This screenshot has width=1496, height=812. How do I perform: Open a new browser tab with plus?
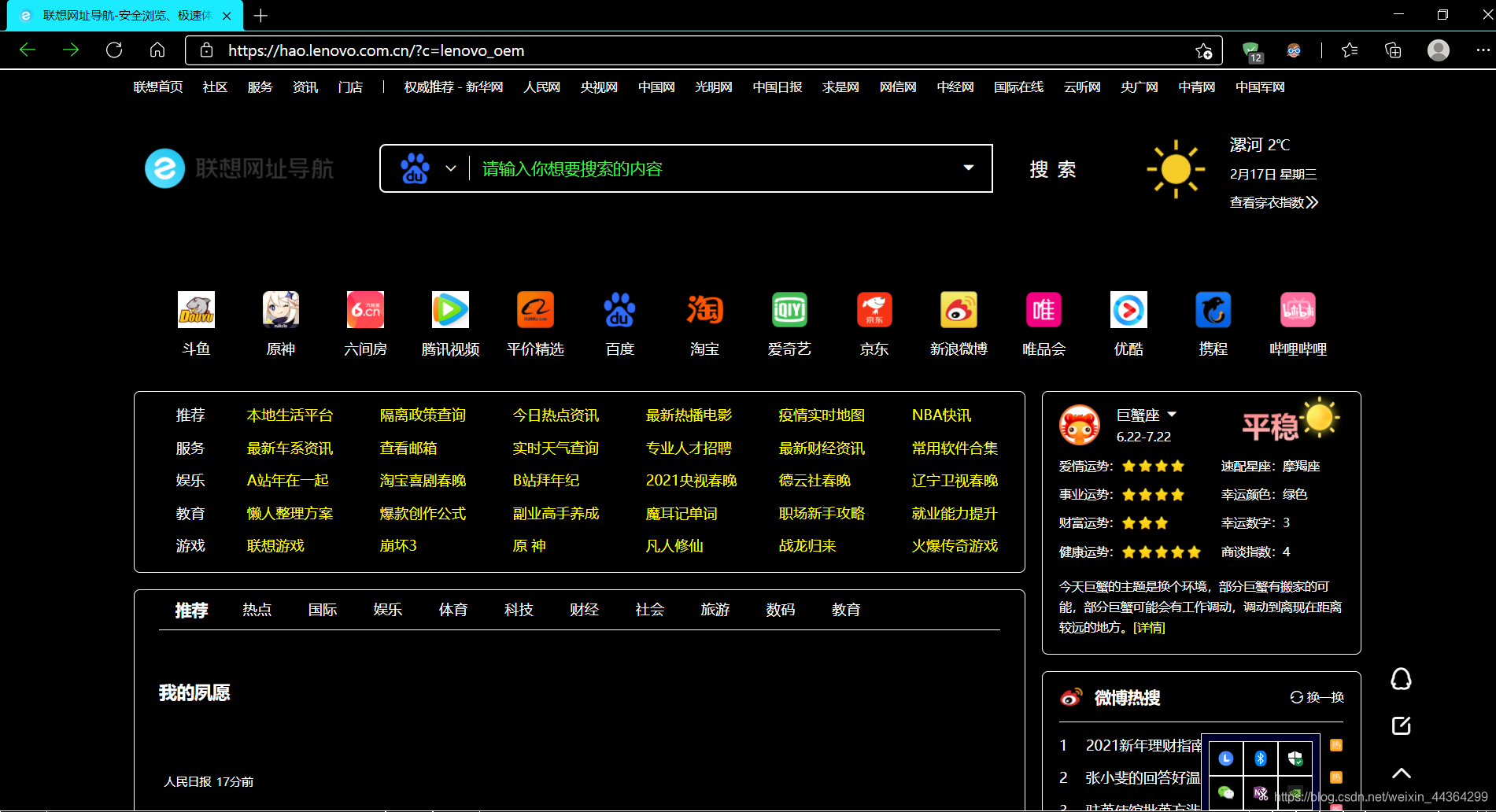pos(260,16)
